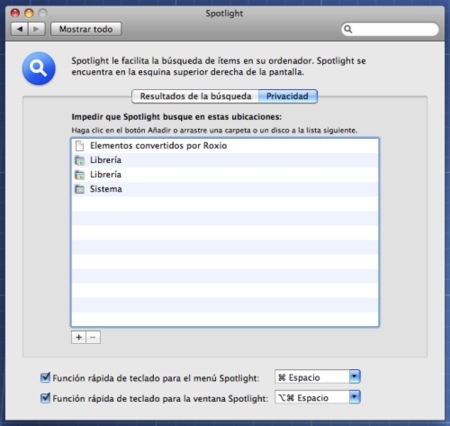
Task: Click the back navigation arrow
Action: [x=20, y=29]
